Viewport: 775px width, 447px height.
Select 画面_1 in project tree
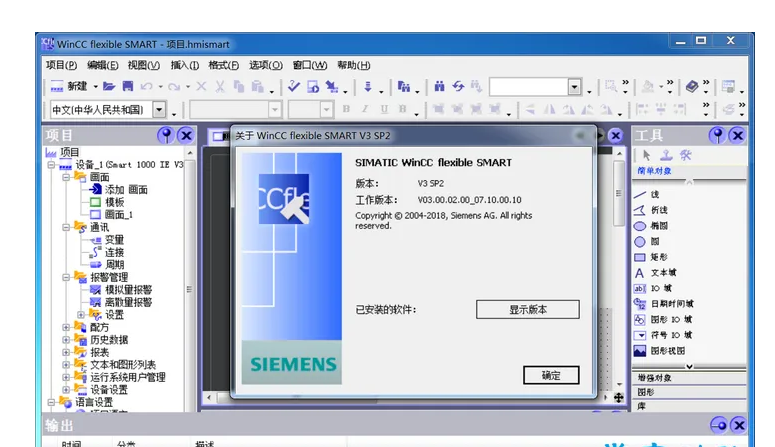coord(111,215)
